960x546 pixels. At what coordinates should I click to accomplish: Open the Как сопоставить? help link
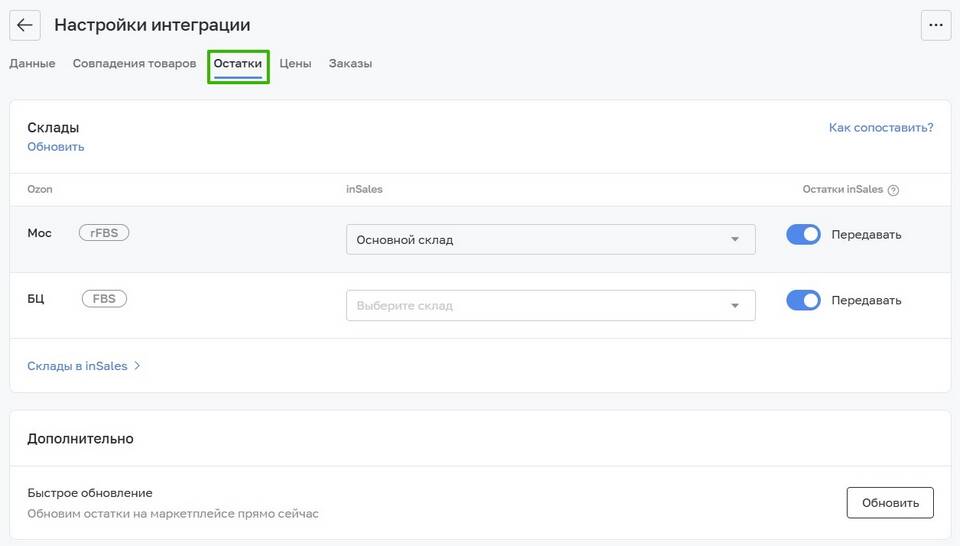coord(881,127)
